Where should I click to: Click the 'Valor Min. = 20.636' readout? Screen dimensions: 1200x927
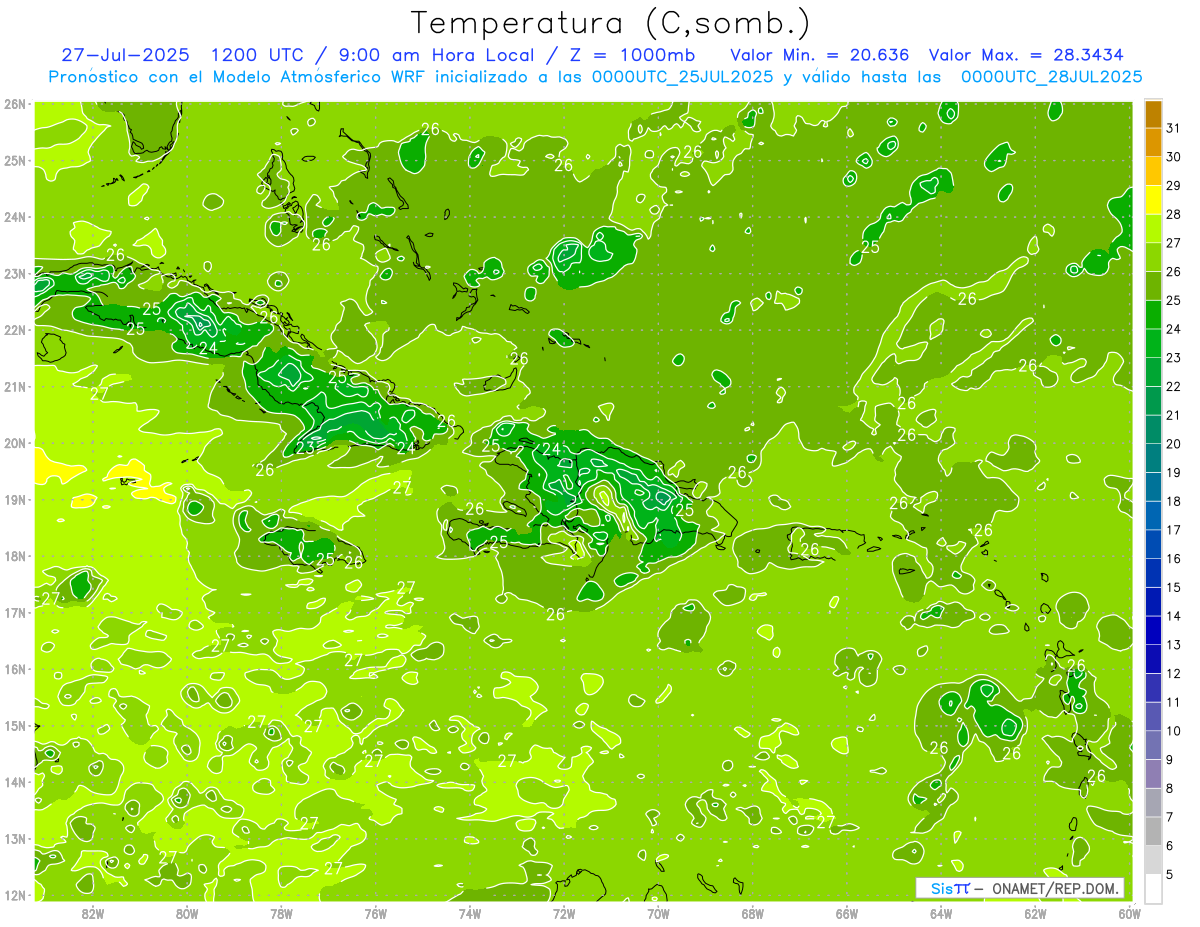pyautogui.click(x=820, y=55)
